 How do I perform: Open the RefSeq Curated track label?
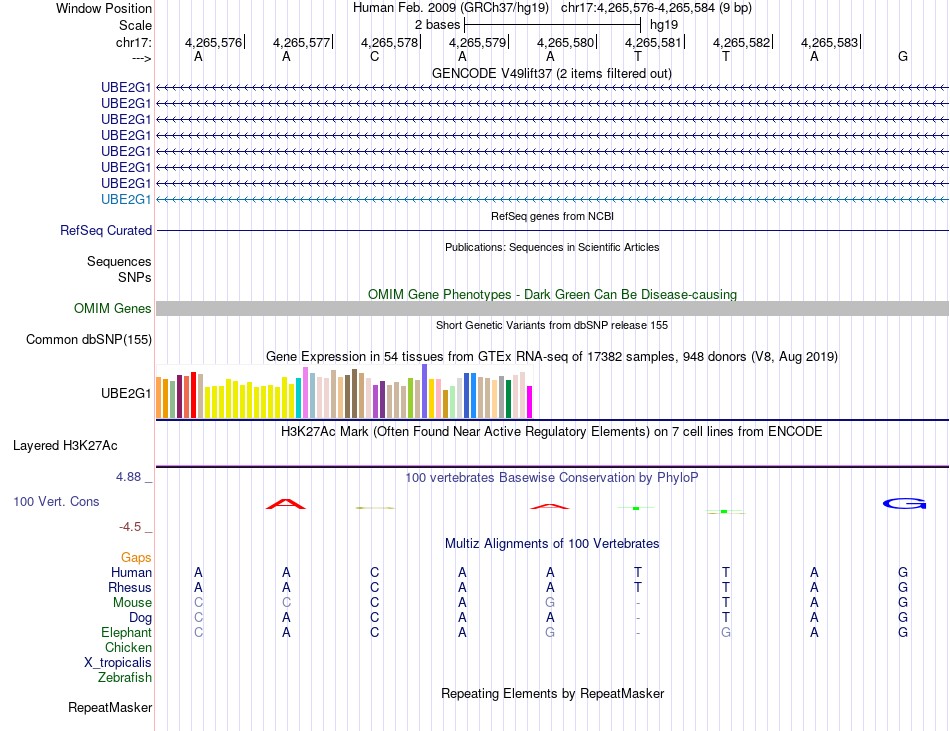106,231
